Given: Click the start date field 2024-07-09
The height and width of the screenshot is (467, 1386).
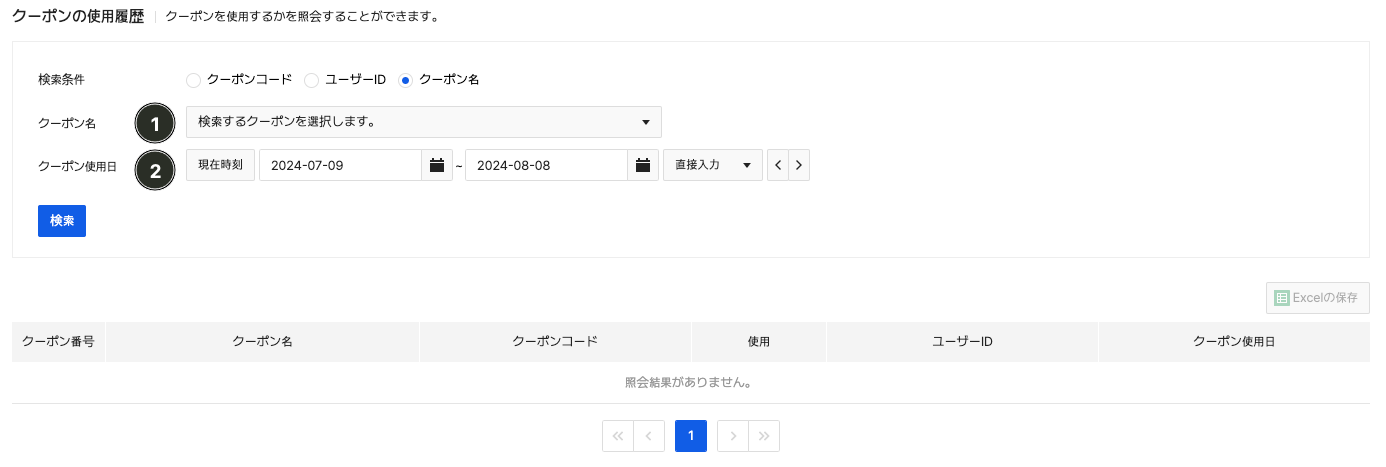Looking at the screenshot, I should click(340, 165).
